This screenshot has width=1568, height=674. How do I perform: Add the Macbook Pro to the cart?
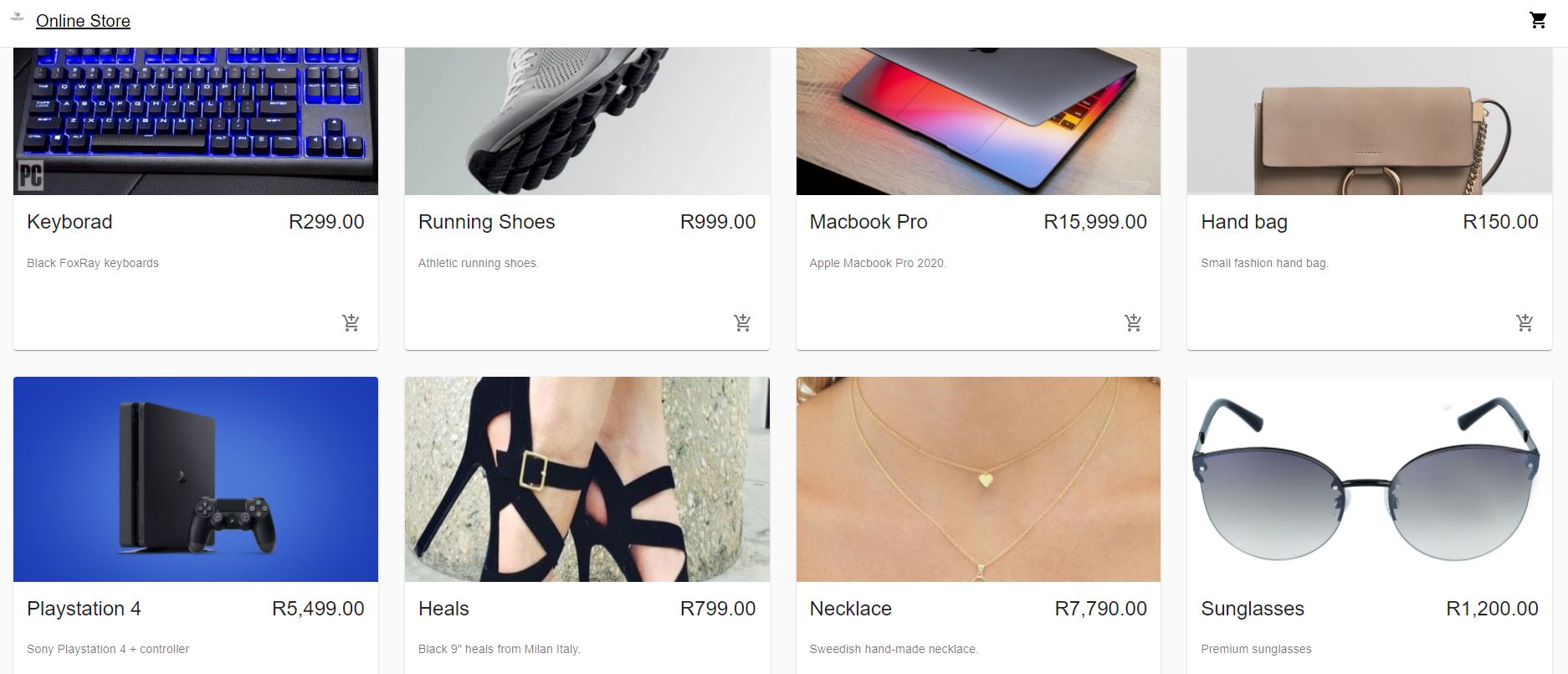tap(1132, 322)
